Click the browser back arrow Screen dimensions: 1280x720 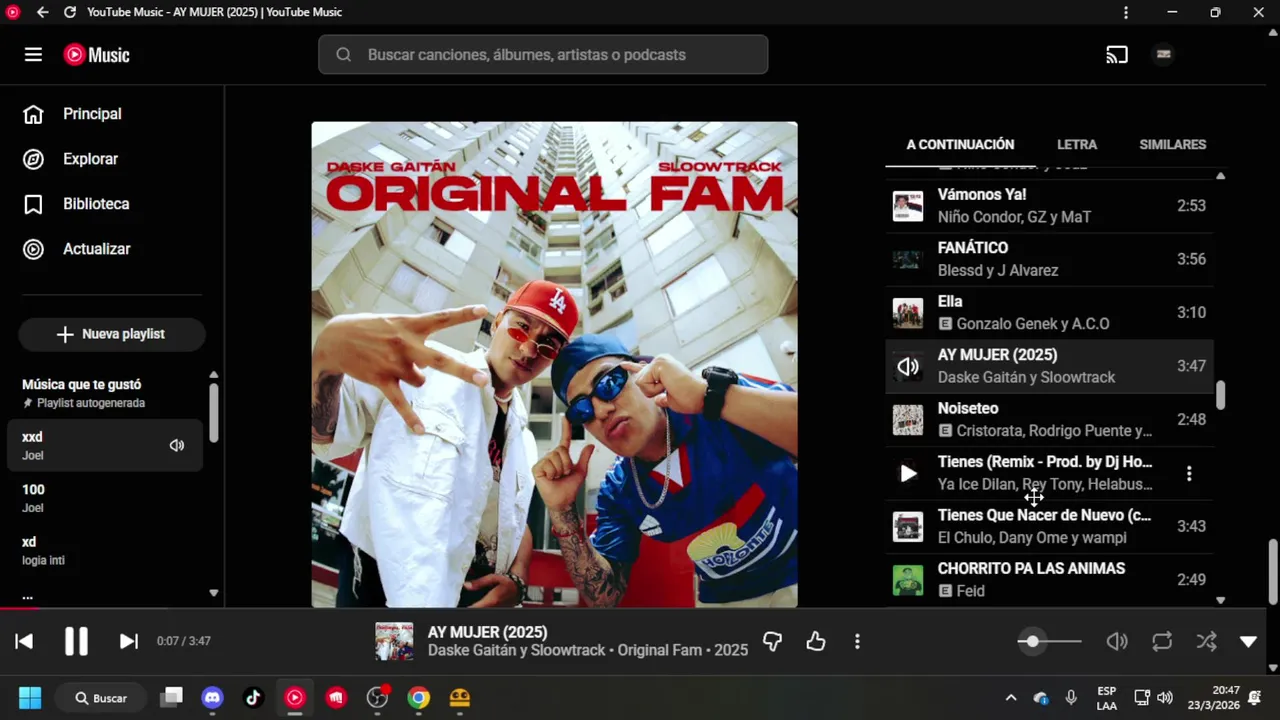(x=42, y=12)
